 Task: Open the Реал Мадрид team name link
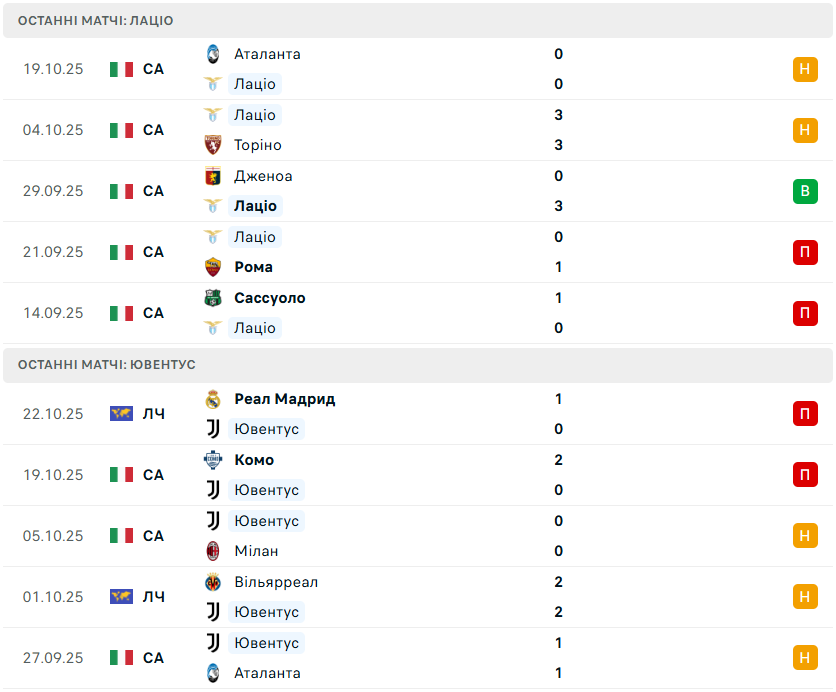(x=285, y=399)
